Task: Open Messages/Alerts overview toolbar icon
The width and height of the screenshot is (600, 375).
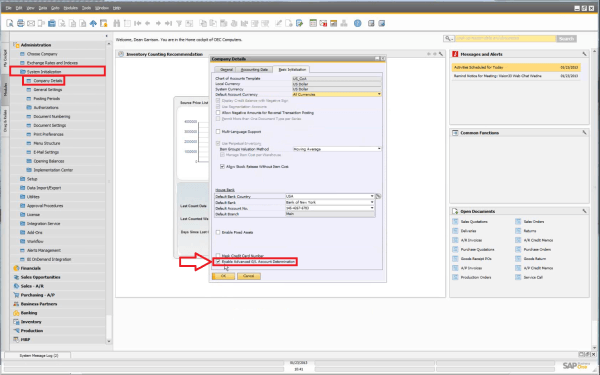Action: 323,23
